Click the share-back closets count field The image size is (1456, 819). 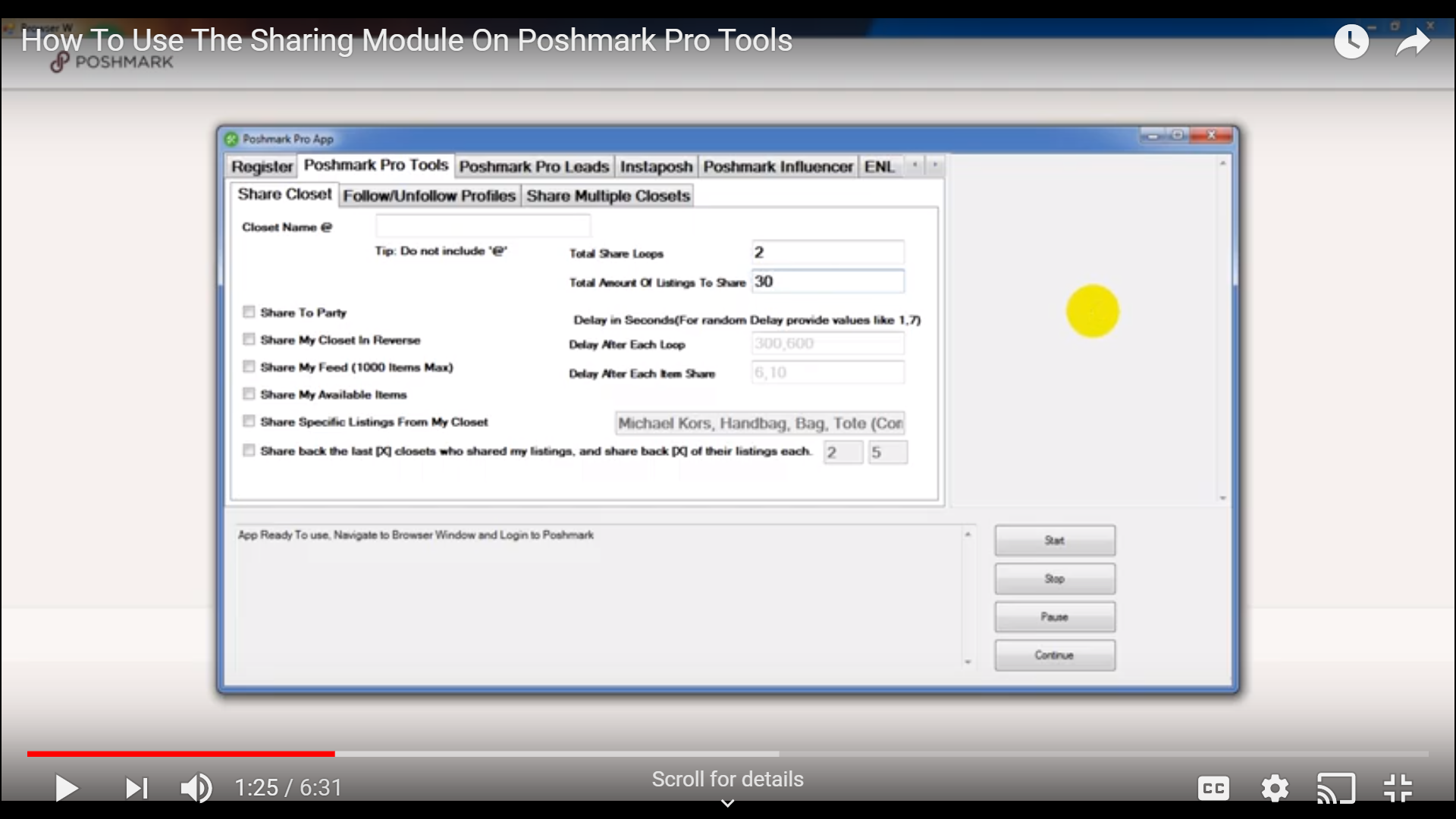click(x=843, y=453)
